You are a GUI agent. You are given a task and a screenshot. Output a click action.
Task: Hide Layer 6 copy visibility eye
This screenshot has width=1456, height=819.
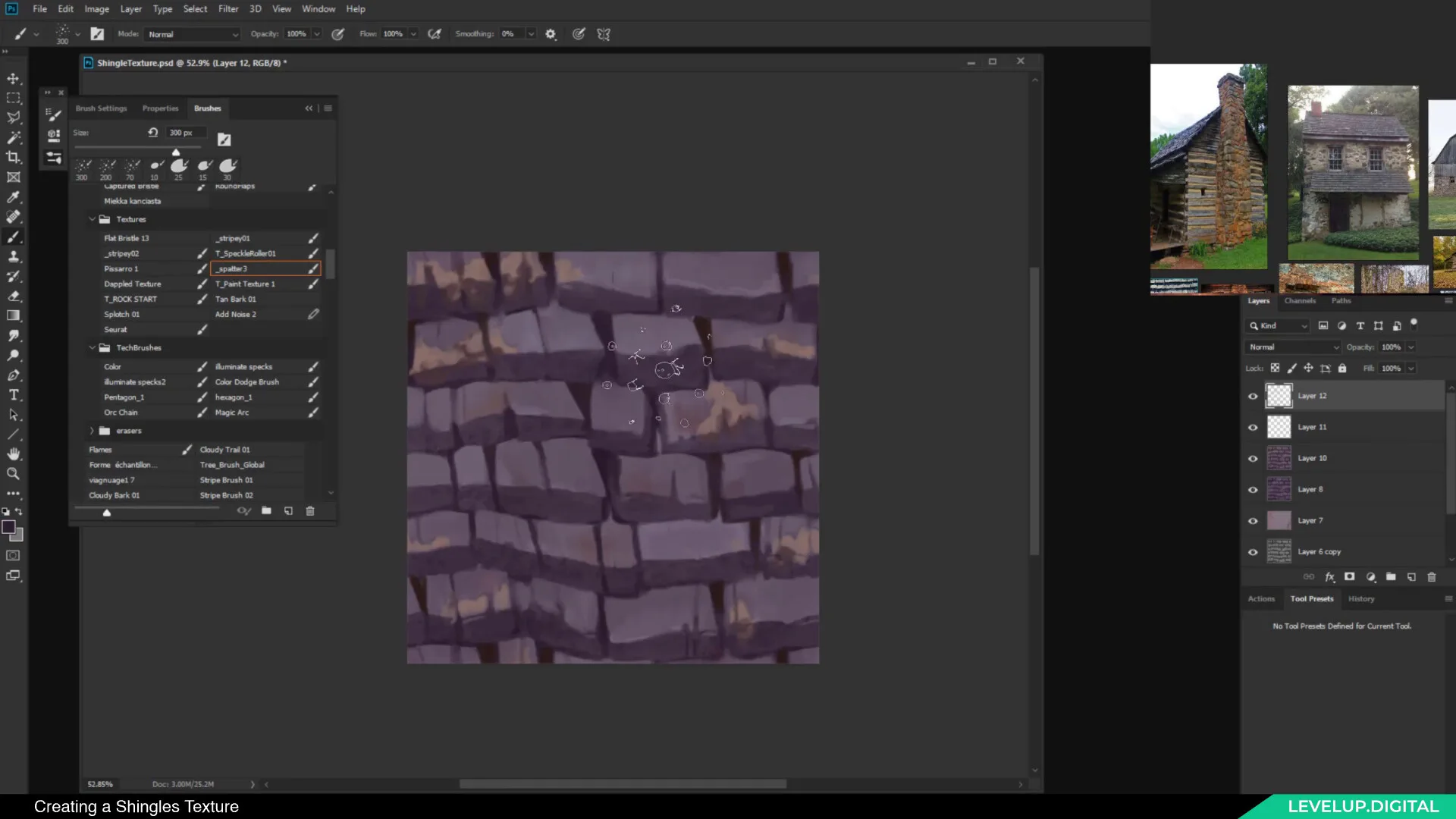(1253, 551)
